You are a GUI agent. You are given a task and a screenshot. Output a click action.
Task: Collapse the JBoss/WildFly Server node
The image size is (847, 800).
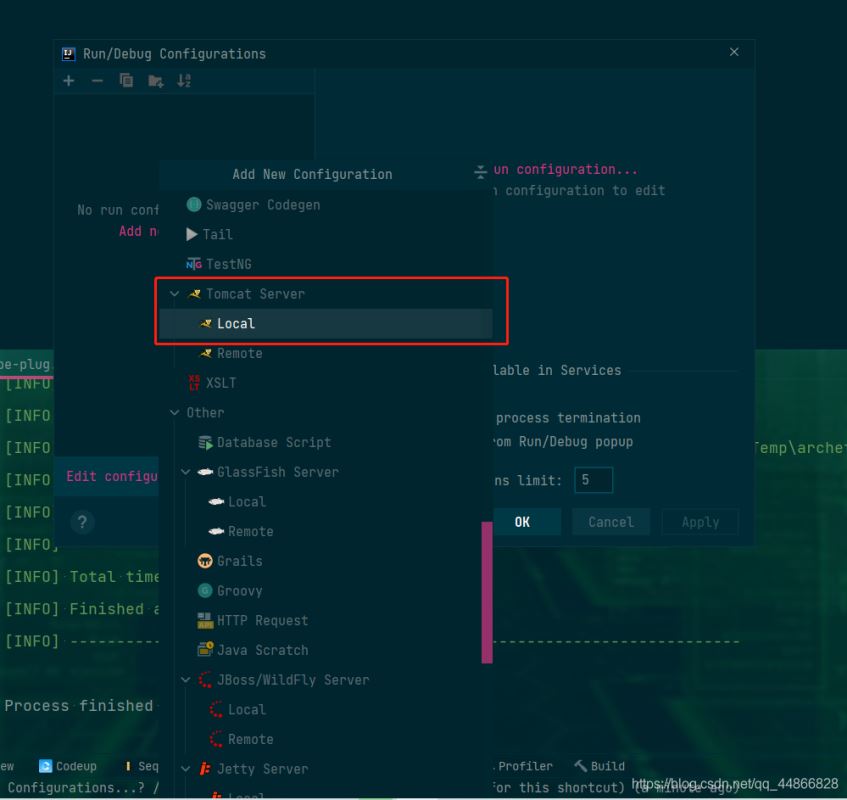point(186,680)
